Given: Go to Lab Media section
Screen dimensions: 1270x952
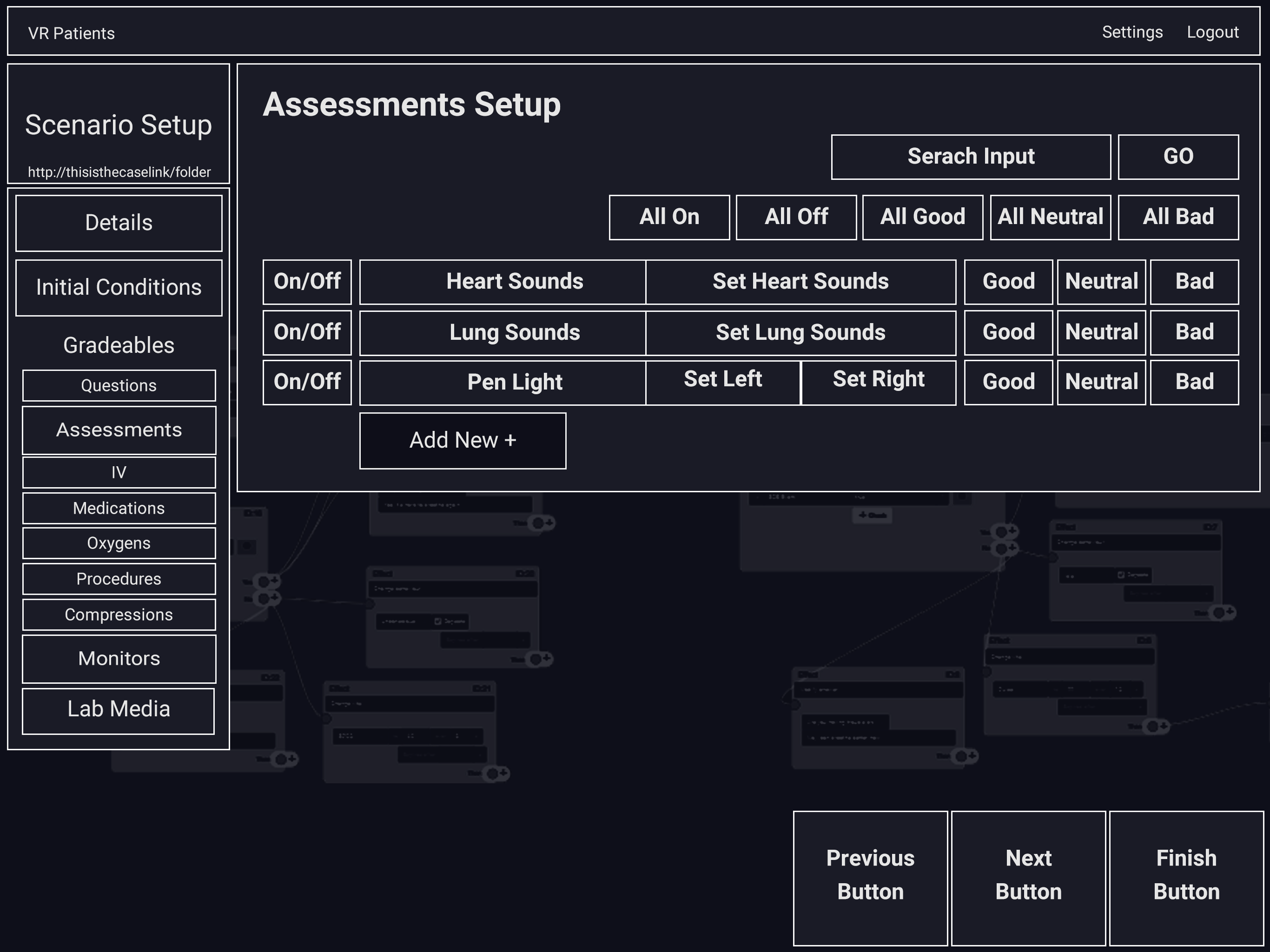Looking at the screenshot, I should 118,710.
